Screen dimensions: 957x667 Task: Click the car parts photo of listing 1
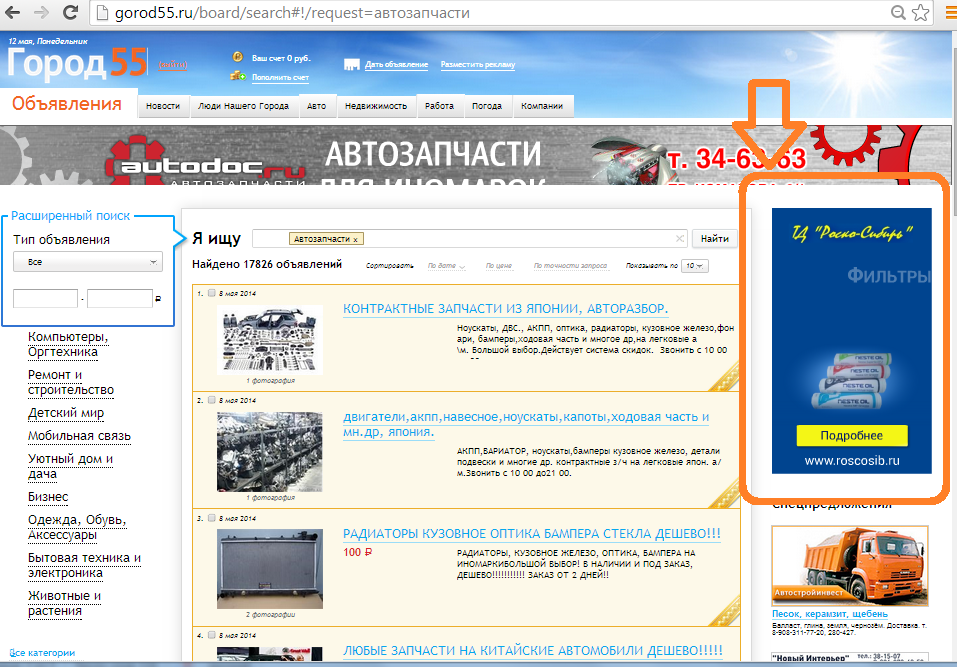pyautogui.click(x=270, y=340)
